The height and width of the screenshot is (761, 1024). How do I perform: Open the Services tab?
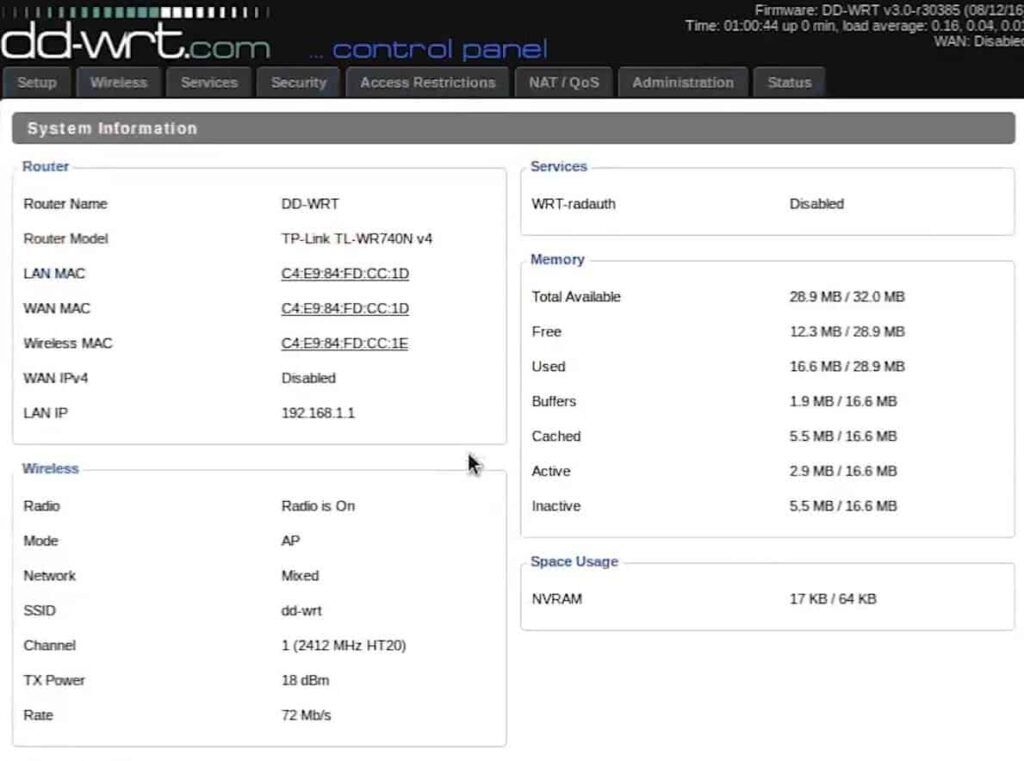[208, 82]
